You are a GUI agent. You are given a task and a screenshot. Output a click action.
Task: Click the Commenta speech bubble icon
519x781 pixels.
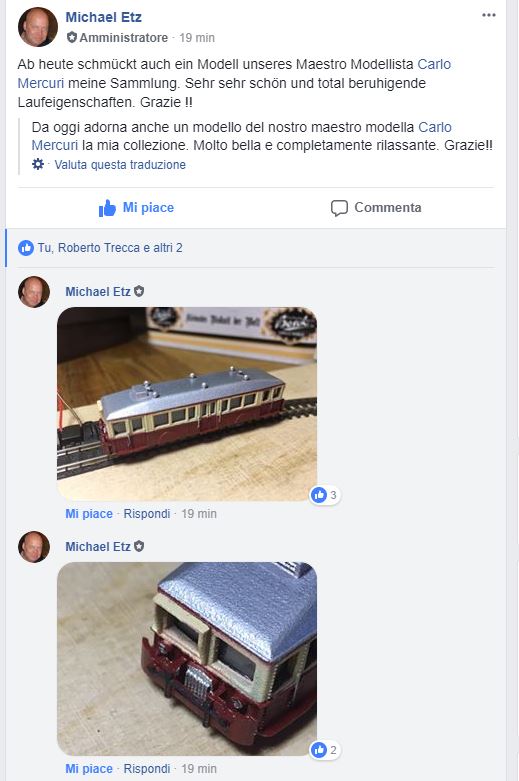click(x=339, y=208)
